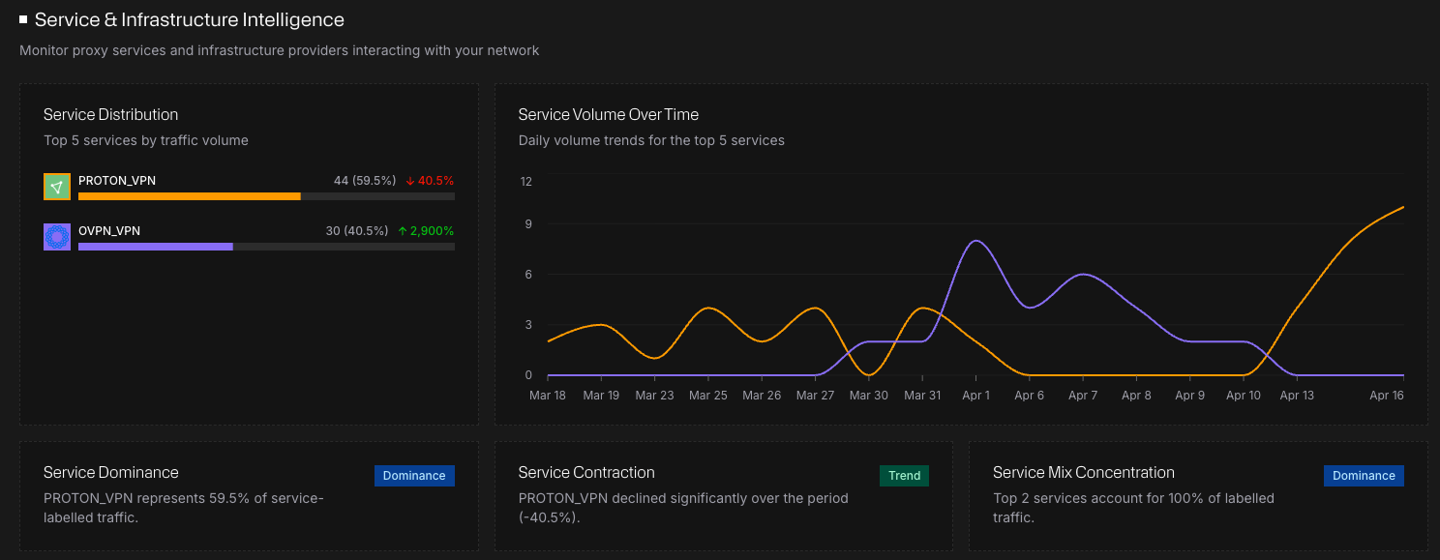Select the OVPN_VPN label text
Screen dimensions: 1440x560
[x=109, y=231]
